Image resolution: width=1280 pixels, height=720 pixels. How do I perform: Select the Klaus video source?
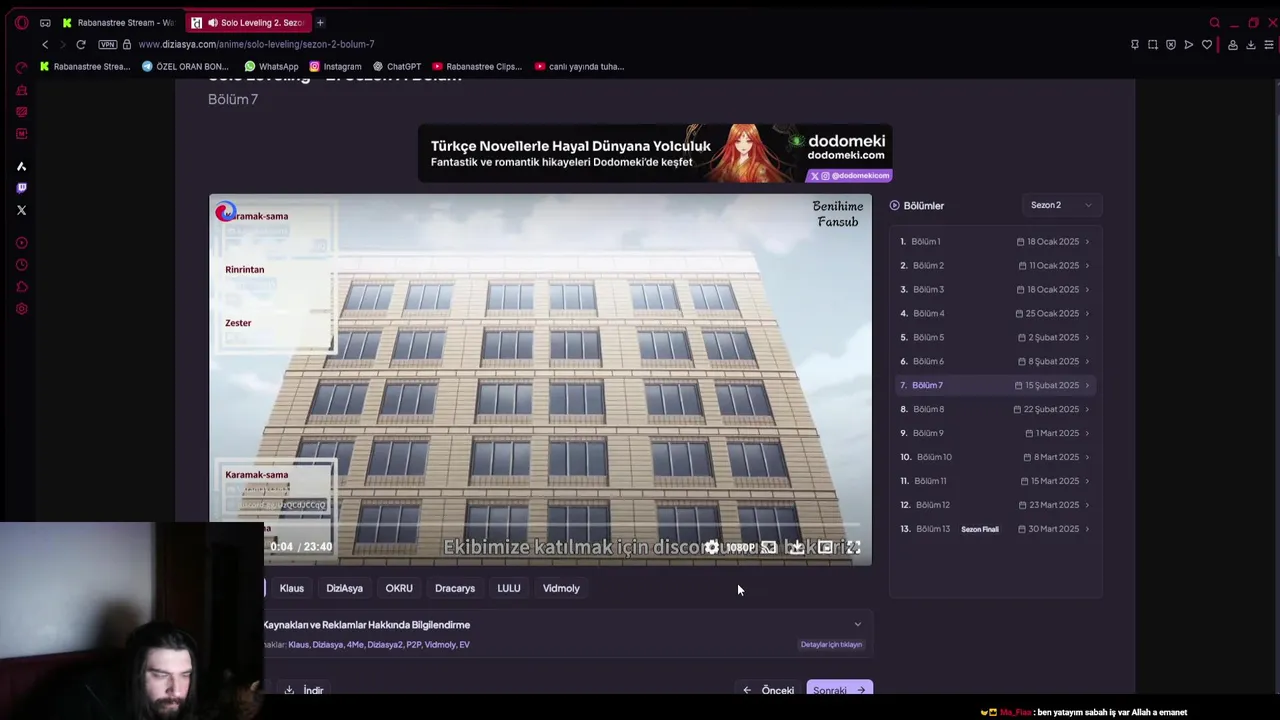tap(291, 588)
